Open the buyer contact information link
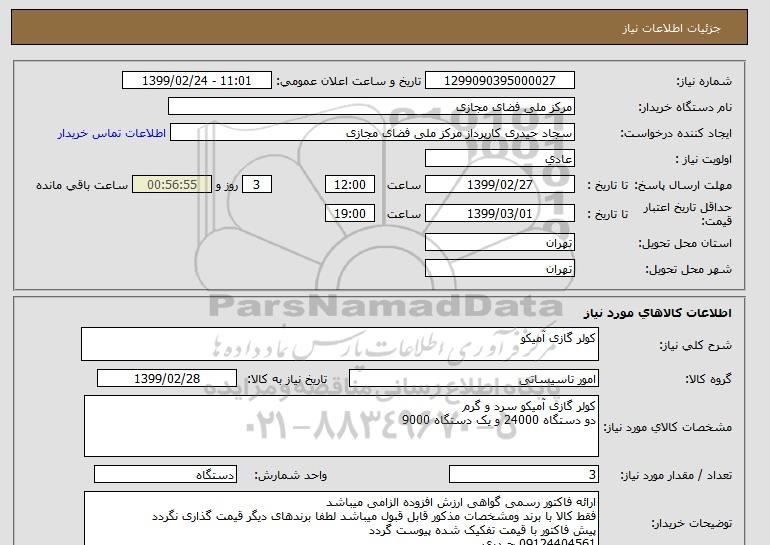This screenshot has height=545, width=770. tap(111, 134)
